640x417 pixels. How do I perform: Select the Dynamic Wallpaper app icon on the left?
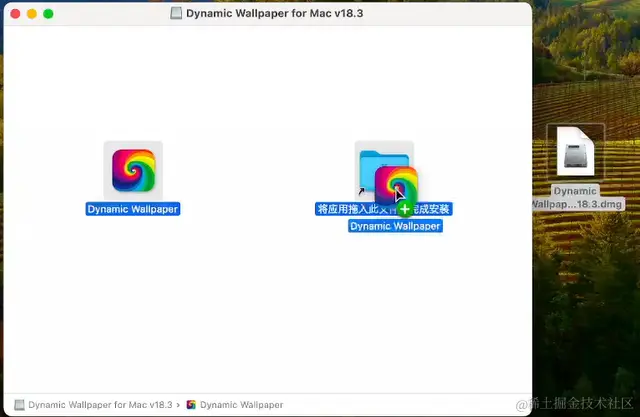tap(133, 170)
